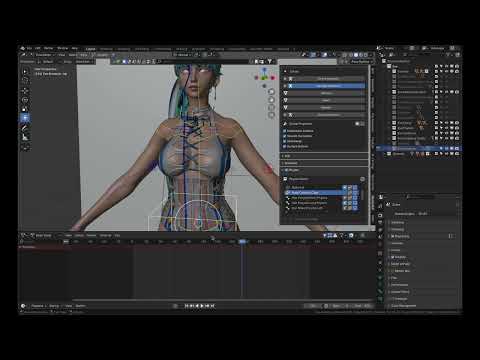Toggle first blue icon on highlighted list row
The width and height of the screenshot is (480, 360).
click(345, 193)
